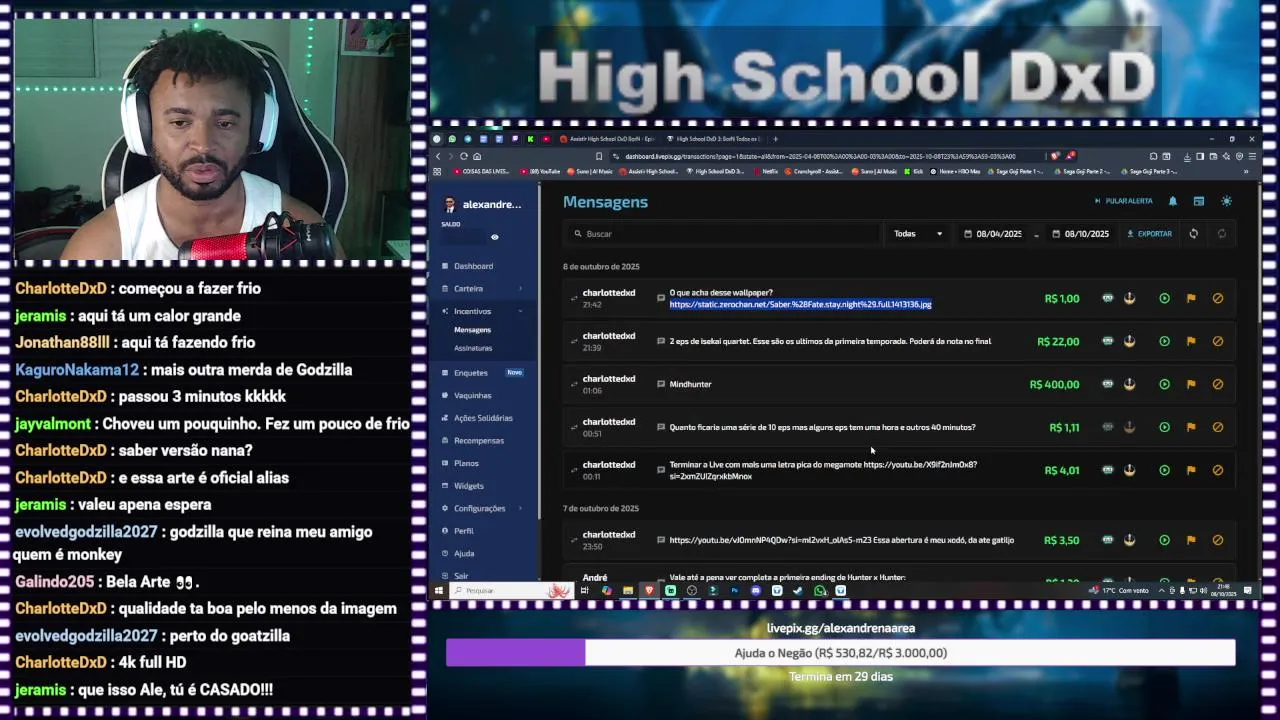
Task: Toggle balance visibility eye icon
Action: pyautogui.click(x=494, y=237)
